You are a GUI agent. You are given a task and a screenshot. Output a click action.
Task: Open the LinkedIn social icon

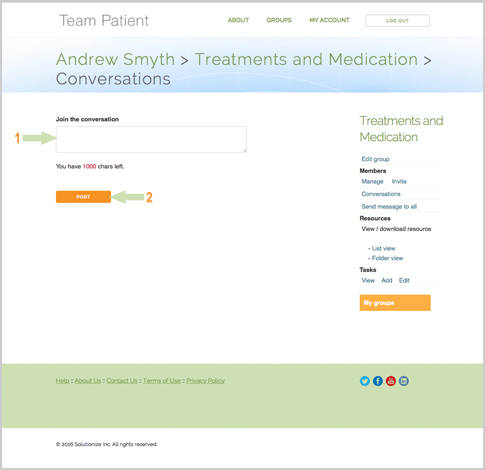pyautogui.click(x=404, y=381)
